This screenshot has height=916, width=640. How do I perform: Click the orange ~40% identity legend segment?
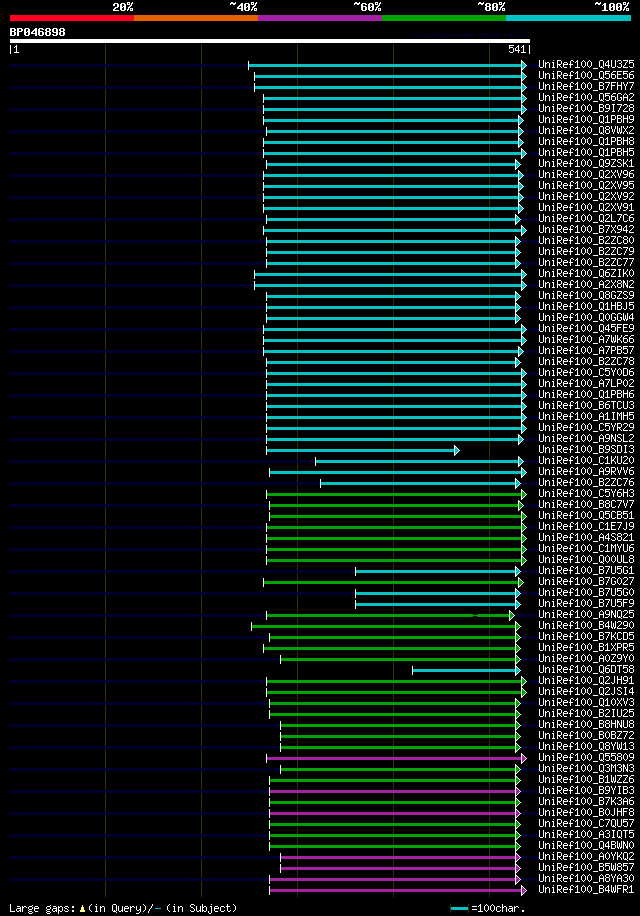[x=196, y=18]
